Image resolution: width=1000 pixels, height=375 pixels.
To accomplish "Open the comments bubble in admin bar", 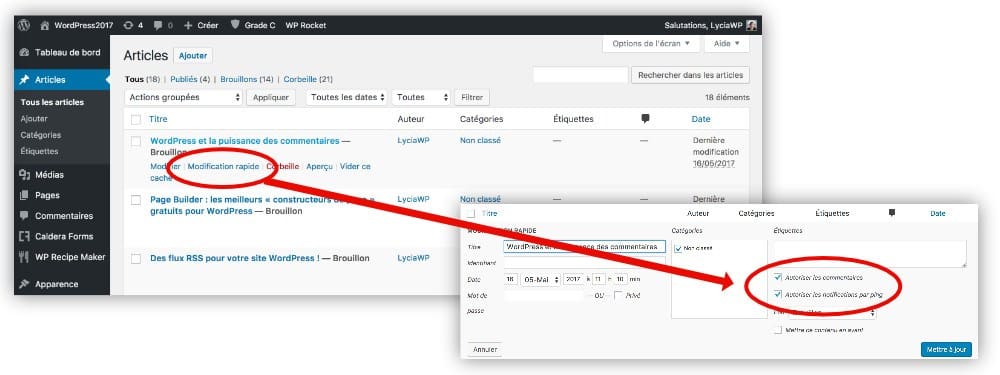I will (162, 26).
